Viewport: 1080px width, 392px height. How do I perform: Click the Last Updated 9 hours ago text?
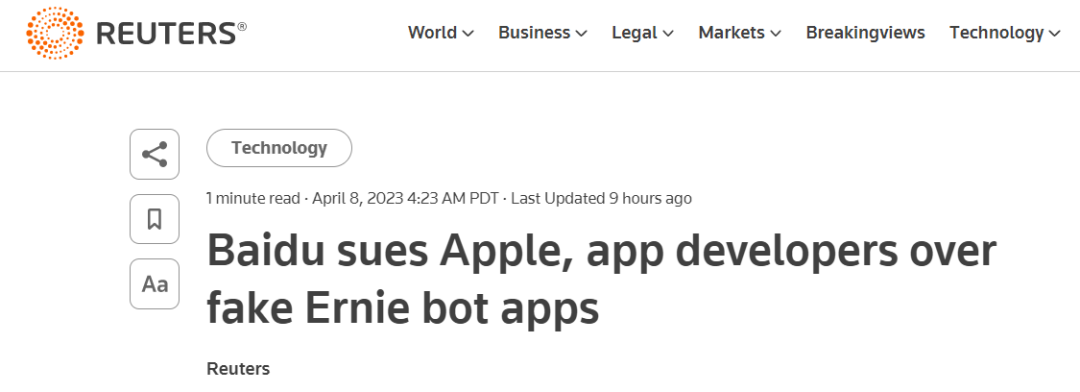[x=601, y=199]
